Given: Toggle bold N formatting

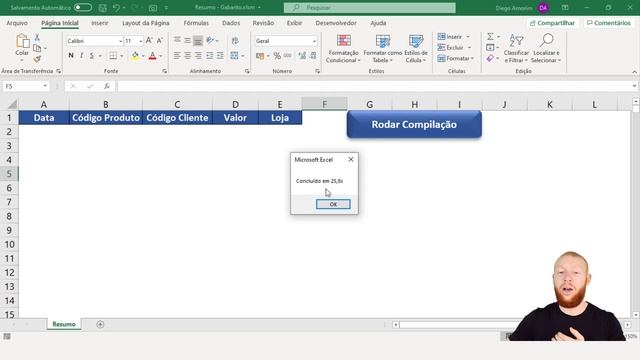Looking at the screenshot, I should (71, 56).
